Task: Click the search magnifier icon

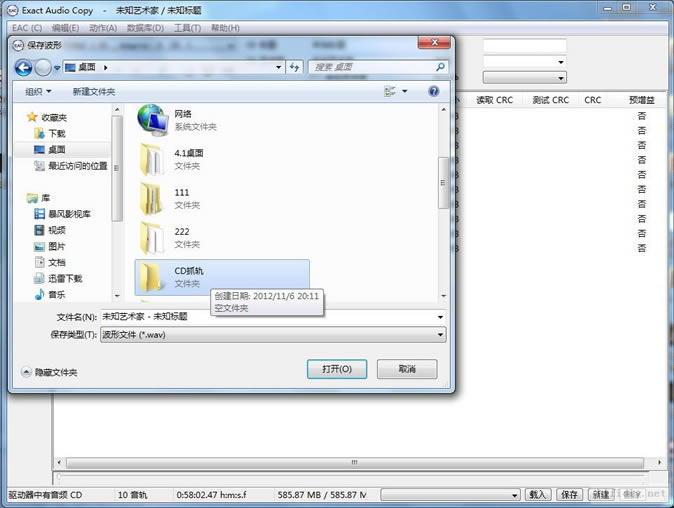Action: pyautogui.click(x=440, y=67)
